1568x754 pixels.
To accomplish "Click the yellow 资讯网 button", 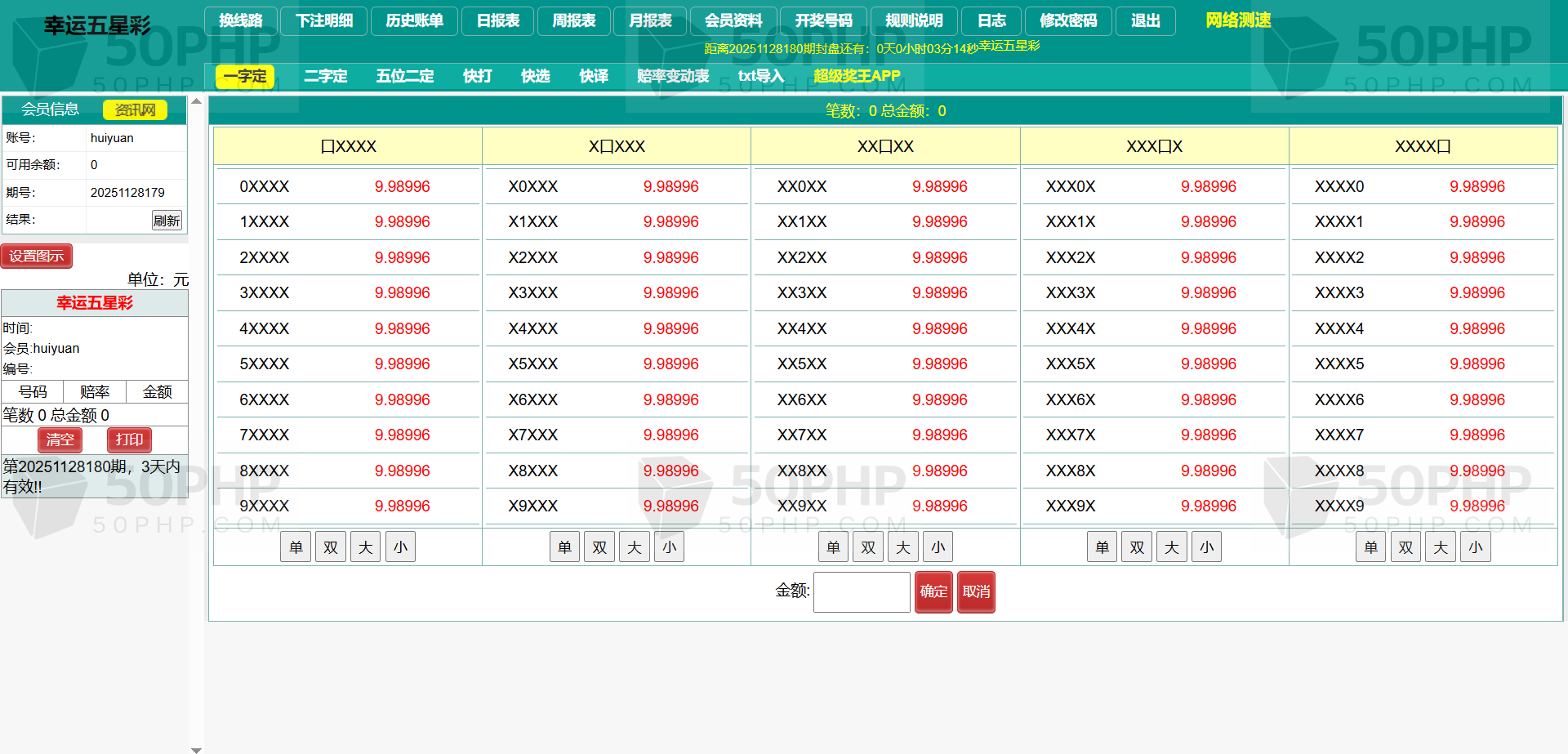I will (135, 110).
